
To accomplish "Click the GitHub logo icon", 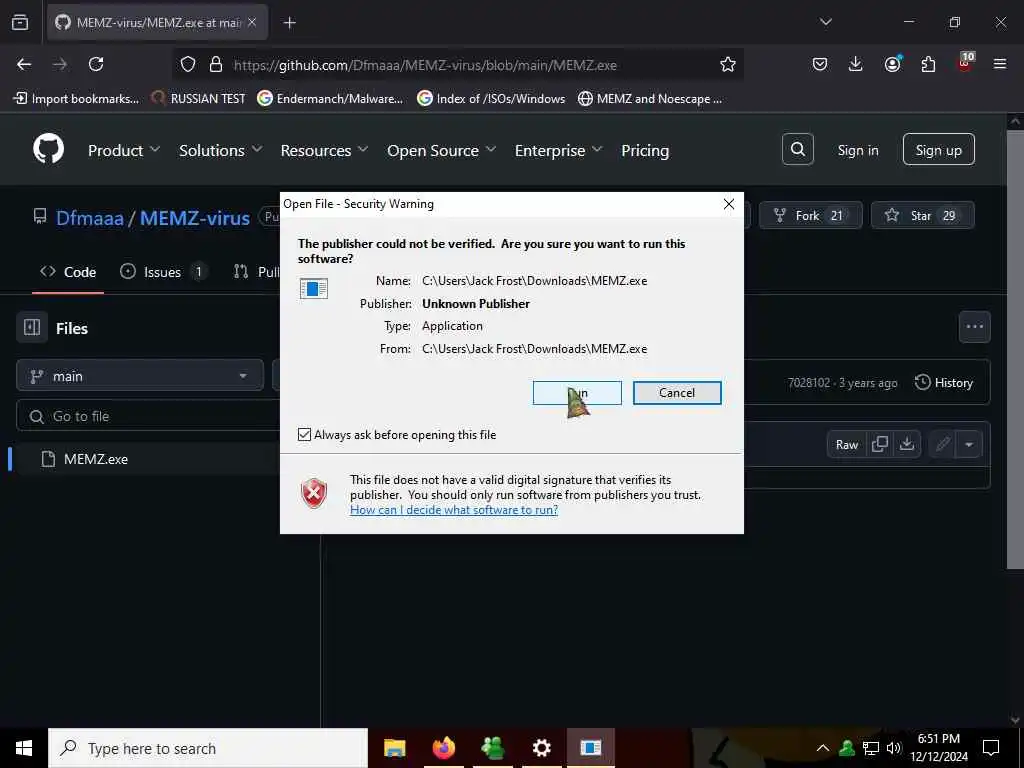I will tap(48, 150).
